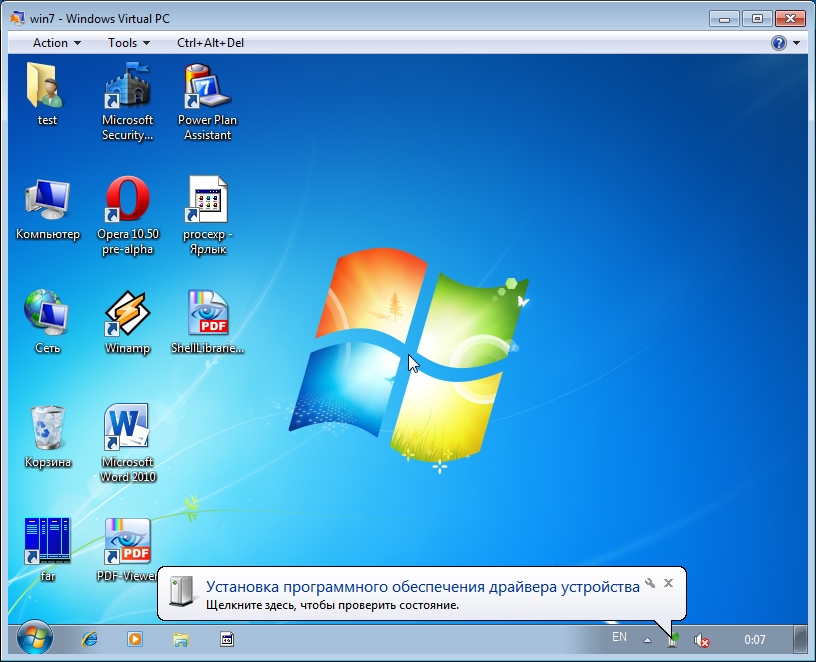The height and width of the screenshot is (662, 816).
Task: Minimize the Windows Virtual PC window
Action: (x=724, y=19)
